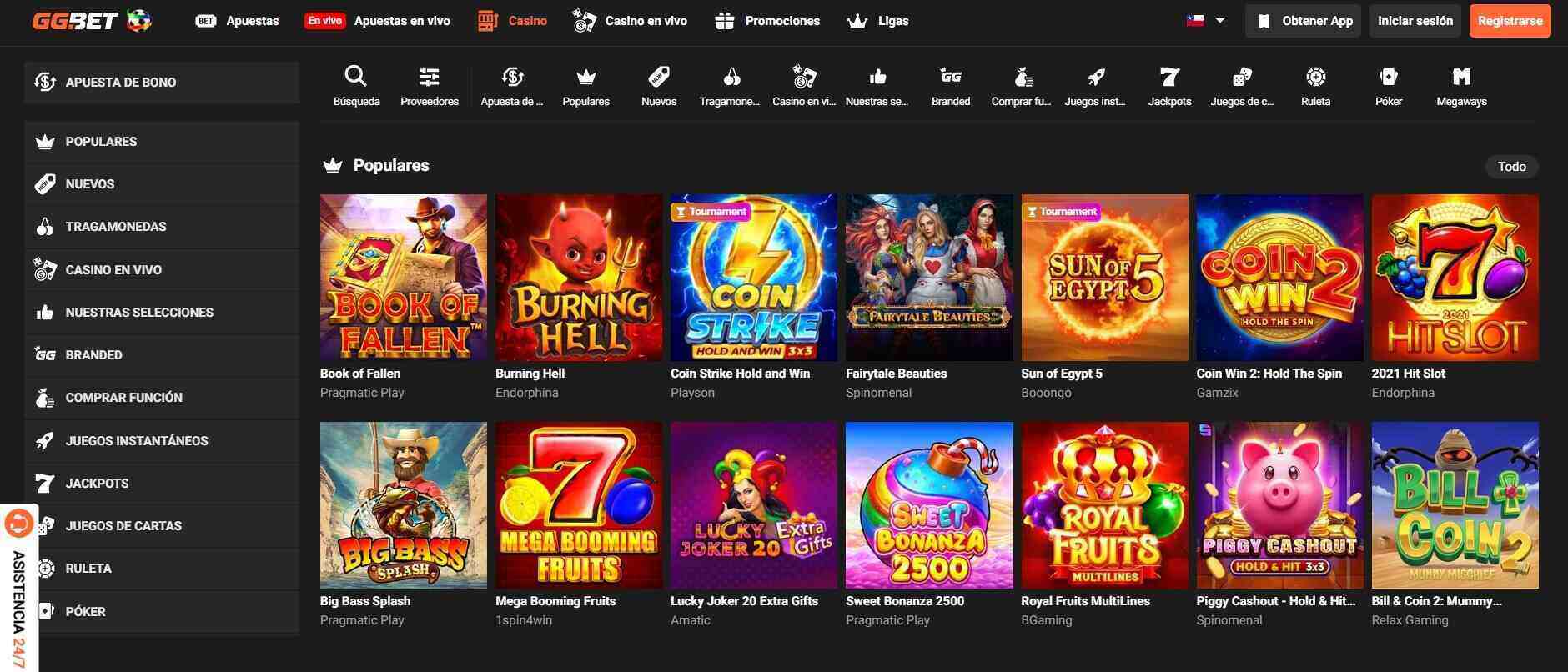Open the Book of Fallen game thumbnail

click(x=404, y=278)
